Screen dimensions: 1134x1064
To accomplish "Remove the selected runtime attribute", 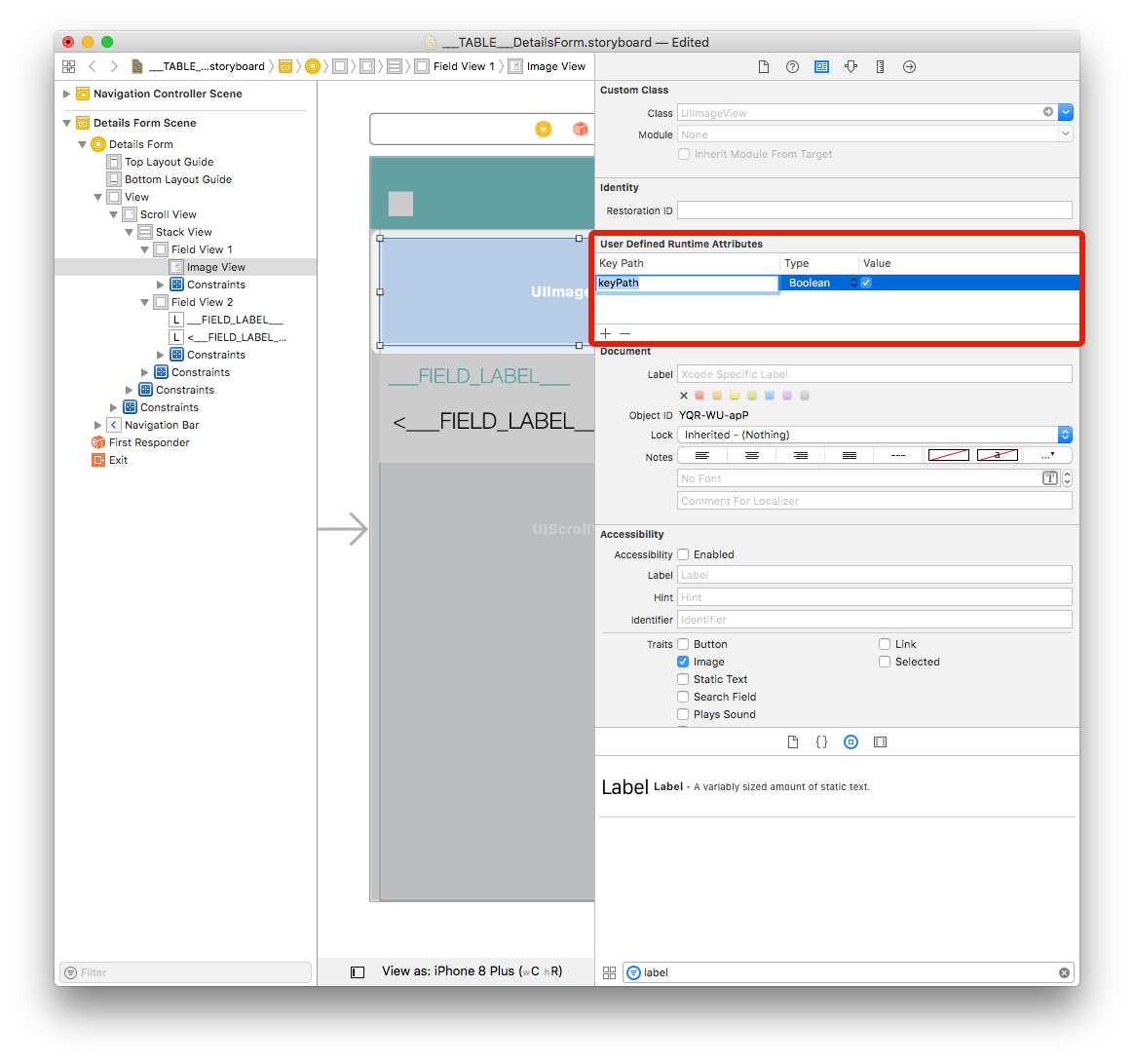I will click(625, 333).
